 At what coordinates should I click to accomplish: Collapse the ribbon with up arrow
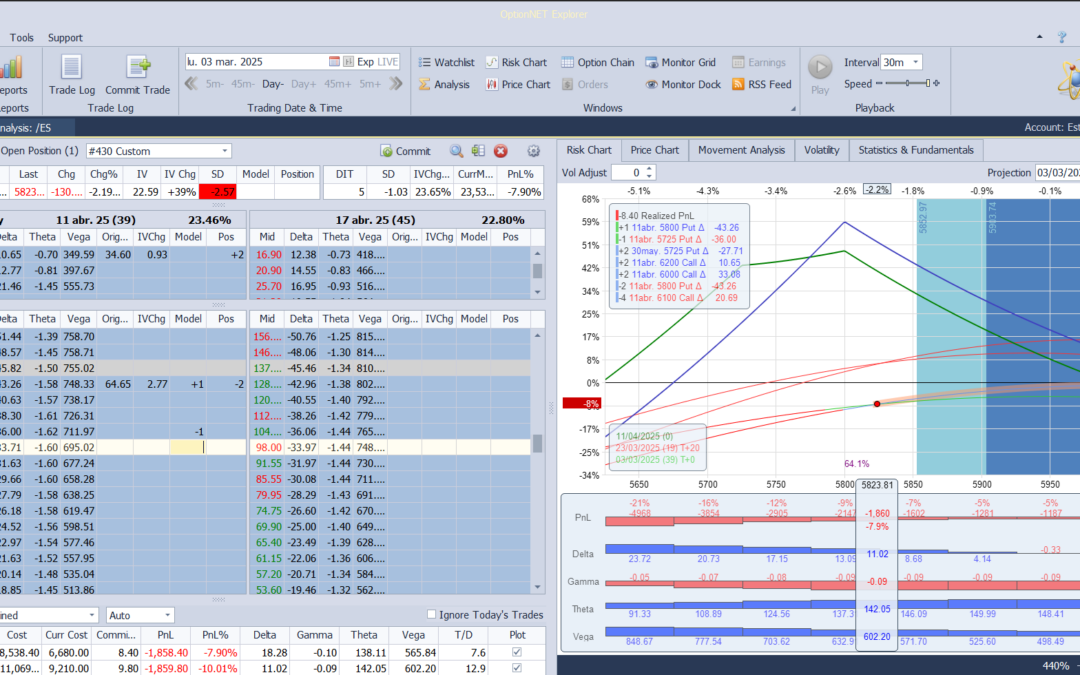[x=1039, y=37]
